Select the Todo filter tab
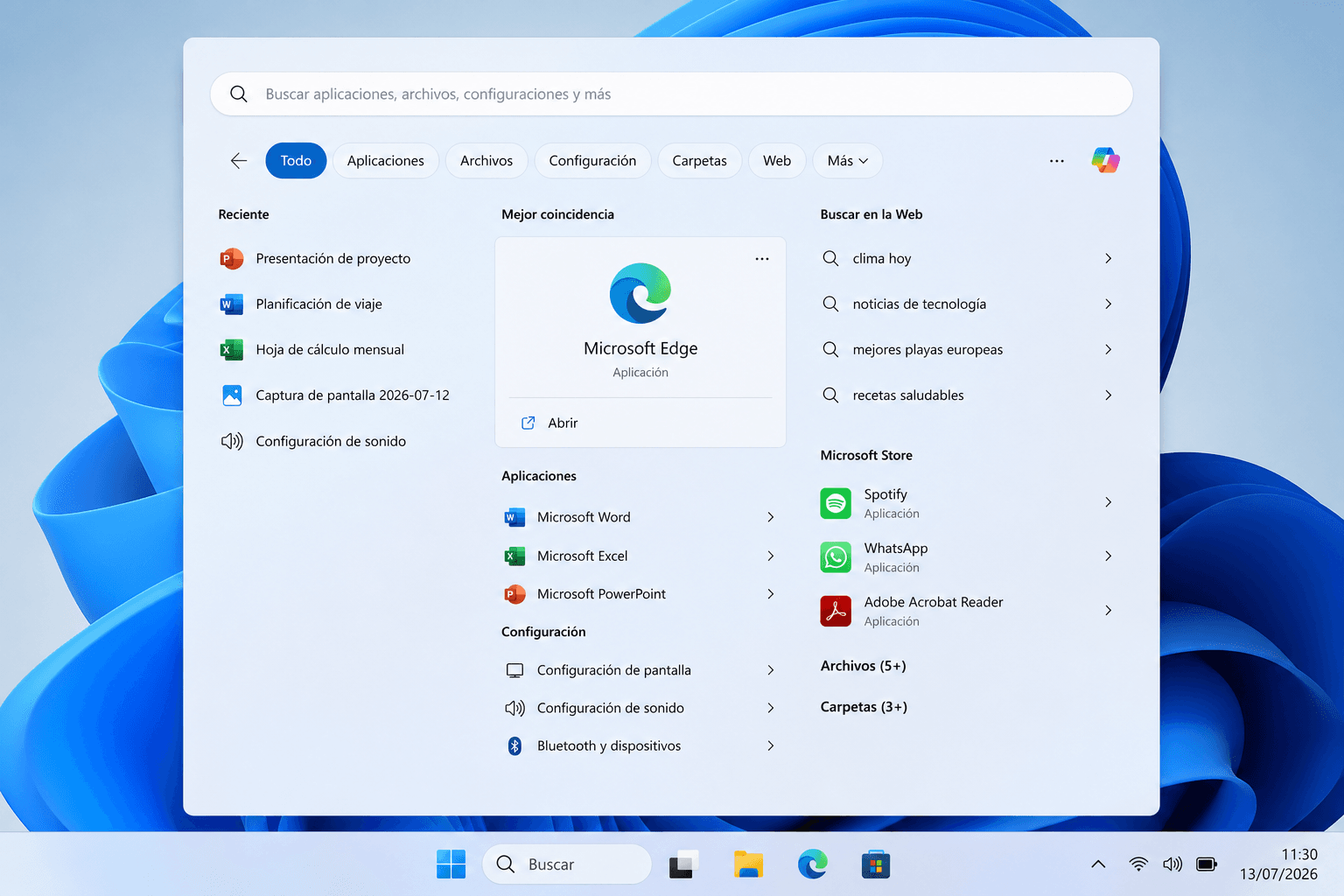Image resolution: width=1344 pixels, height=896 pixels. [x=296, y=161]
